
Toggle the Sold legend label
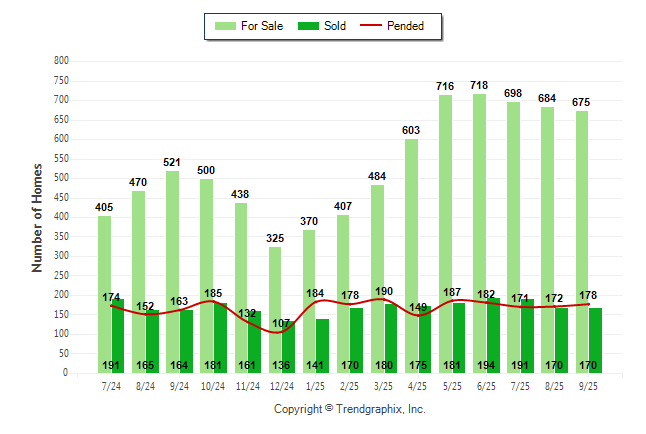pyautogui.click(x=335, y=26)
